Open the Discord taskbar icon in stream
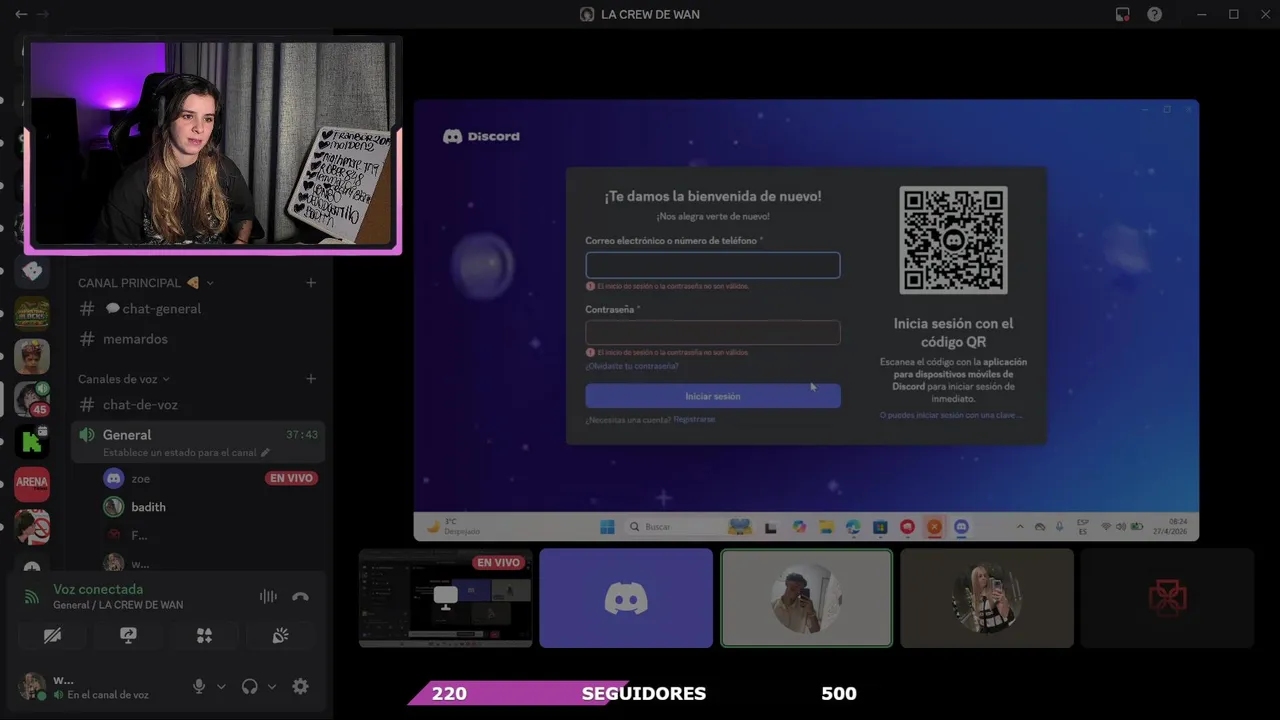 961,527
